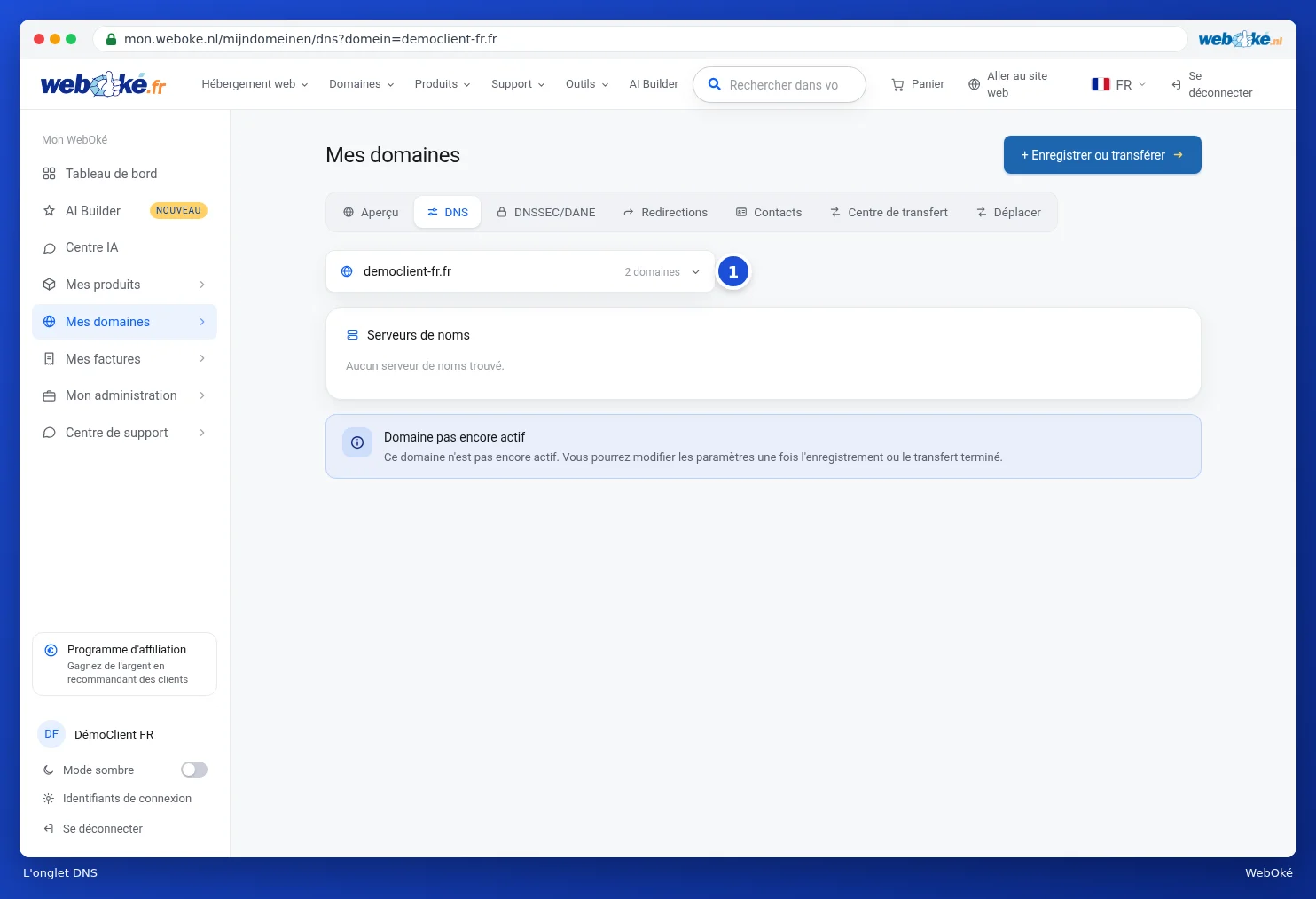Select the DNSSEC/DANE tab
This screenshot has width=1316, height=899.
(x=546, y=213)
